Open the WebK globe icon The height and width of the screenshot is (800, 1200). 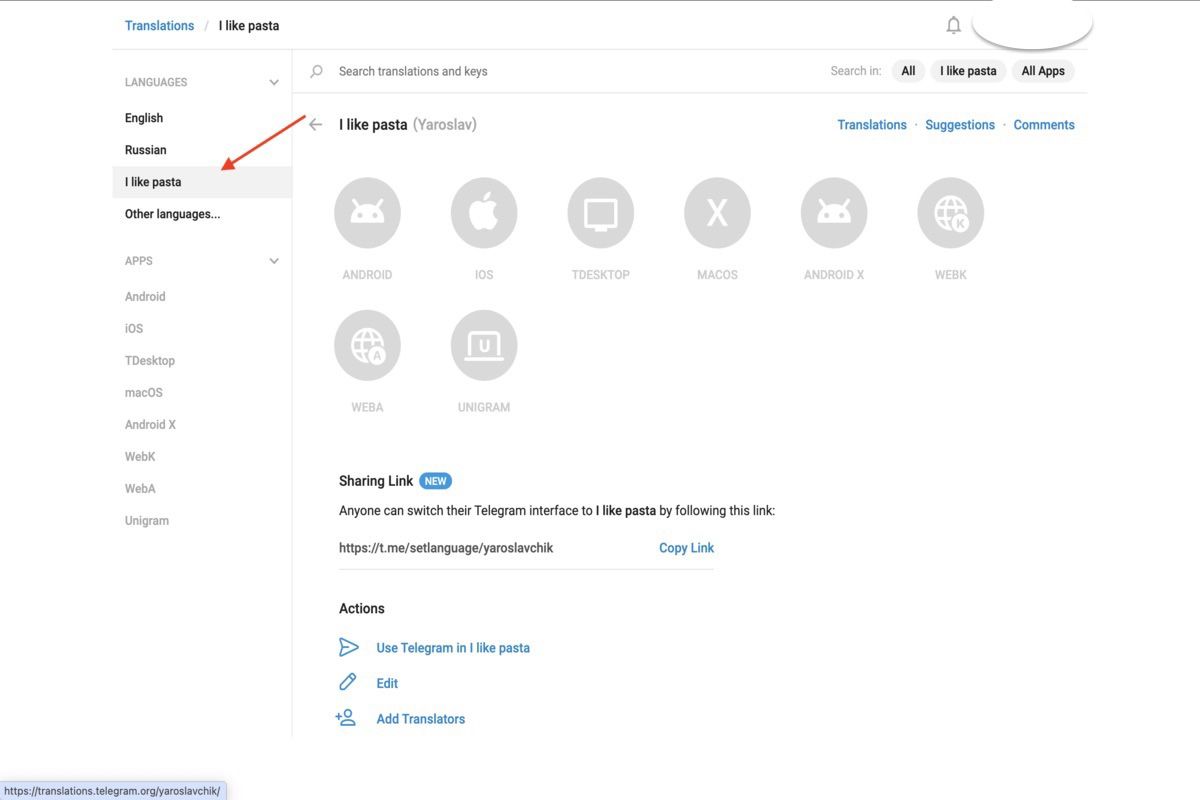[950, 213]
